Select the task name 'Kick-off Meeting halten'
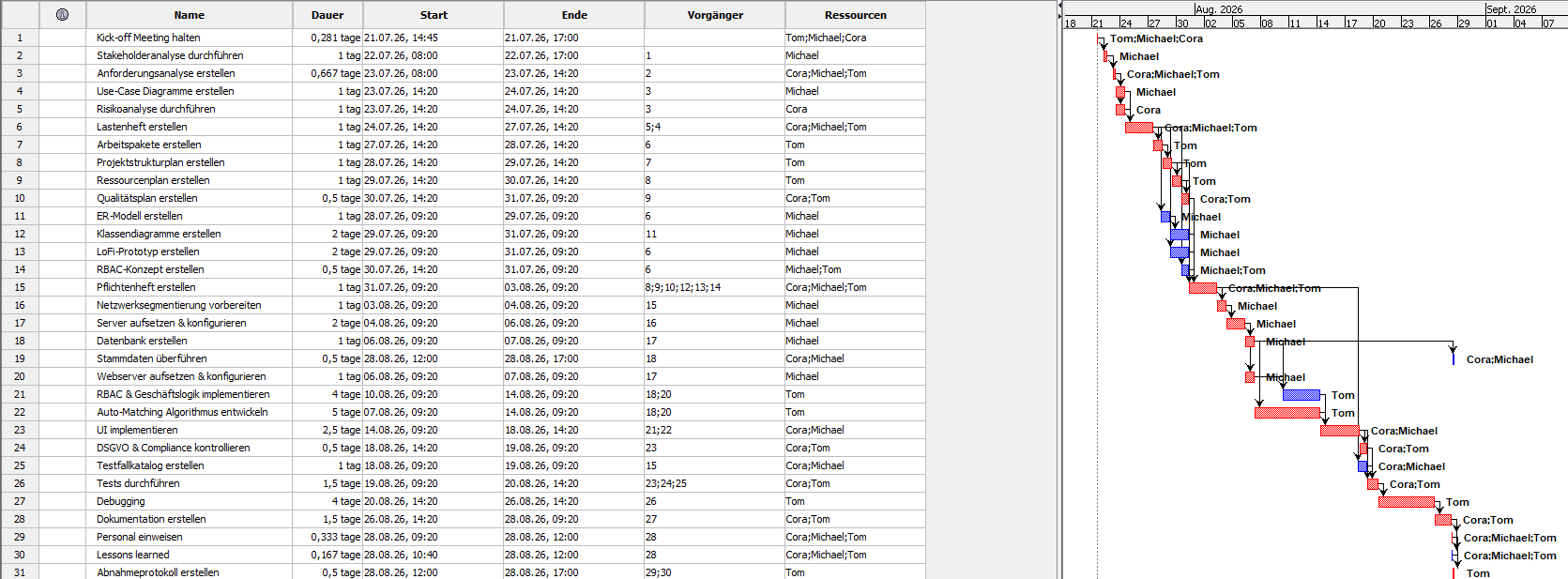Image resolution: width=1568 pixels, height=579 pixels. click(148, 38)
